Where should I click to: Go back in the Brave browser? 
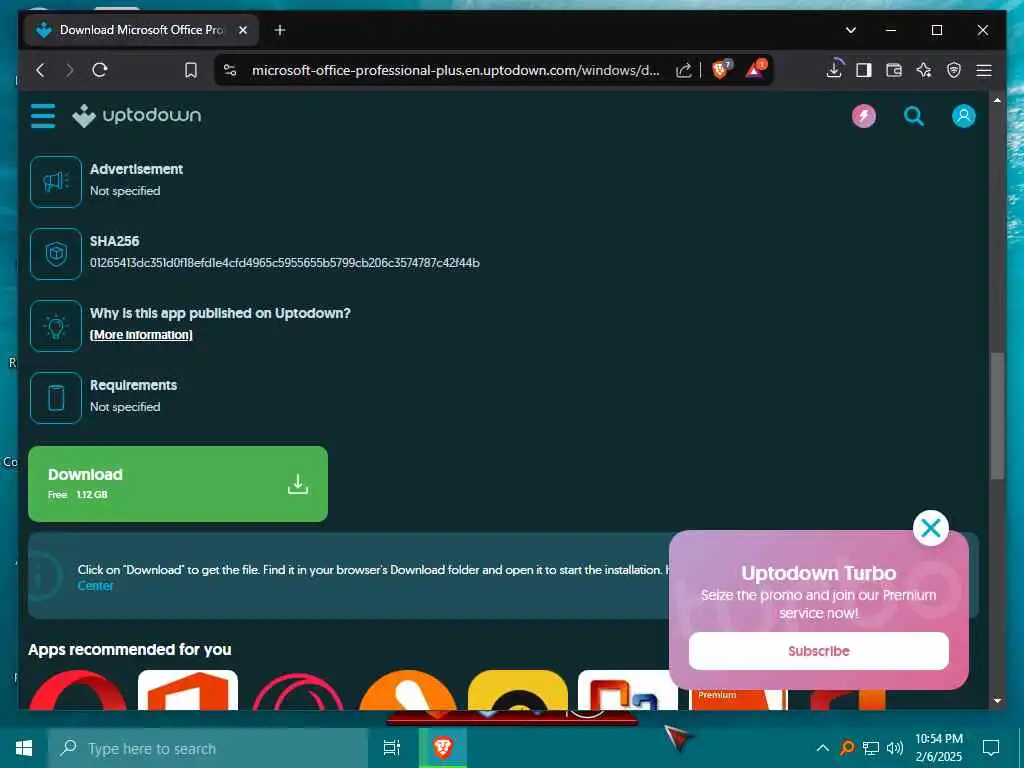click(40, 70)
